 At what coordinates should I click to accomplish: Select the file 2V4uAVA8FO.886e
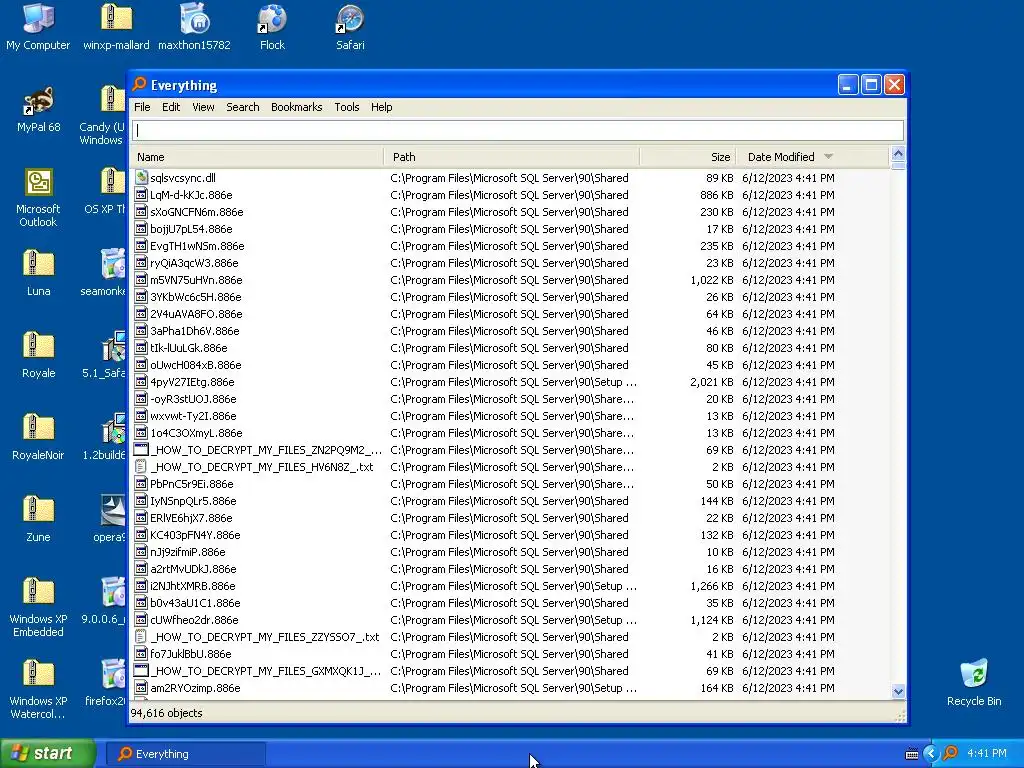[196, 313]
